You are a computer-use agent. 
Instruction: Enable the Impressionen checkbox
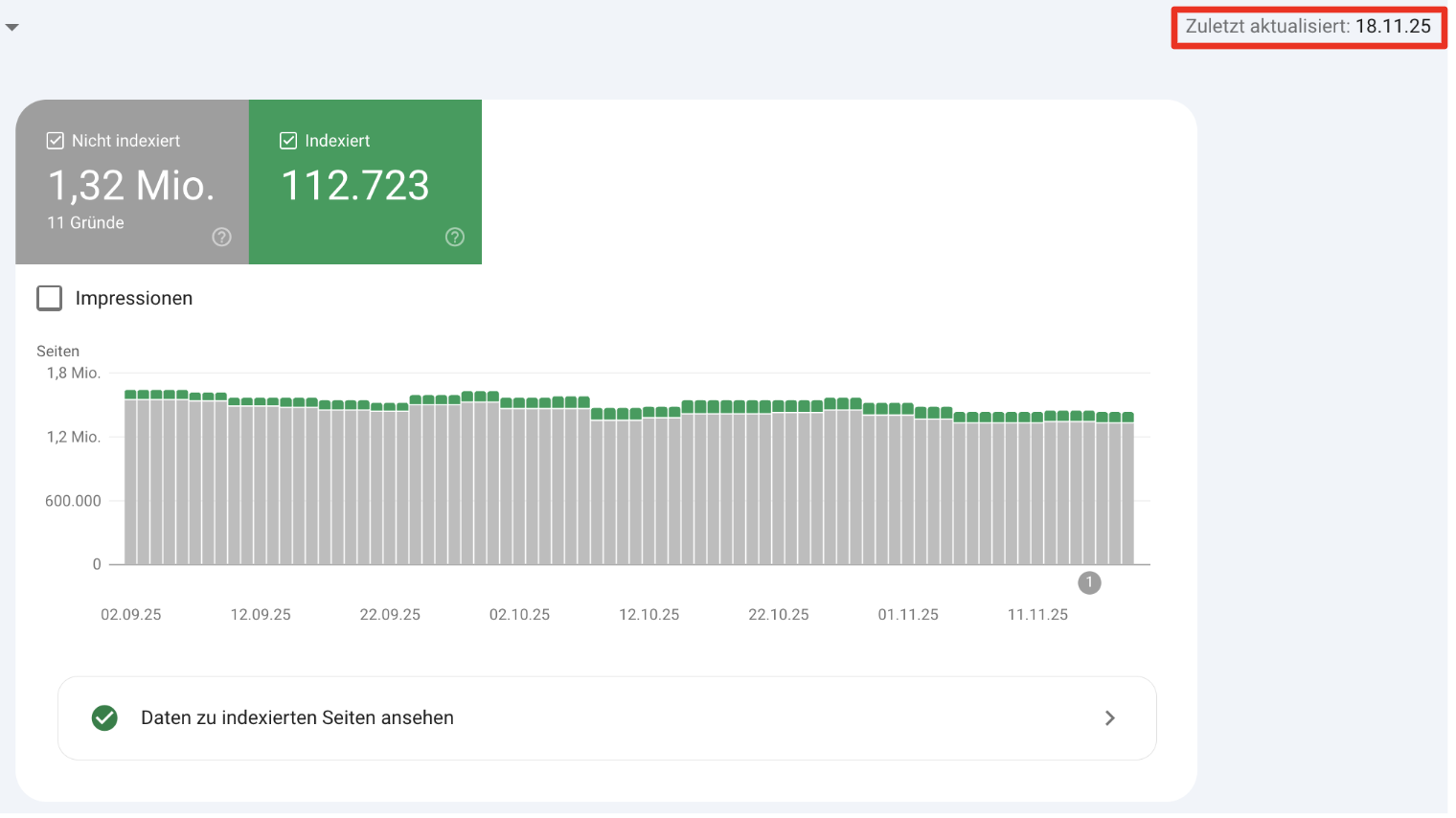pyautogui.click(x=49, y=298)
